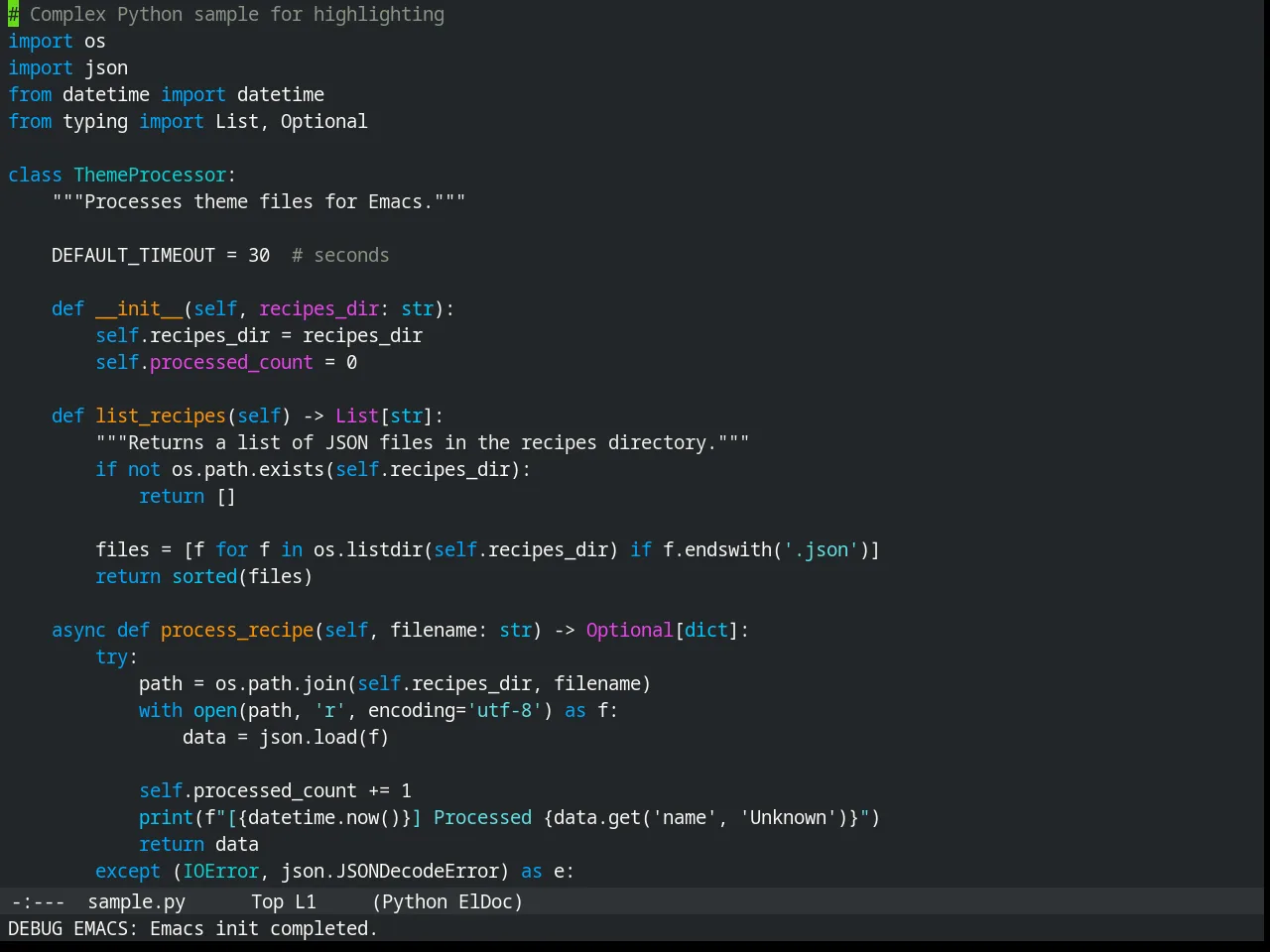The width and height of the screenshot is (1270, 952).
Task: Click the 'Emacs init completed.' echo area message
Action: 264,928
